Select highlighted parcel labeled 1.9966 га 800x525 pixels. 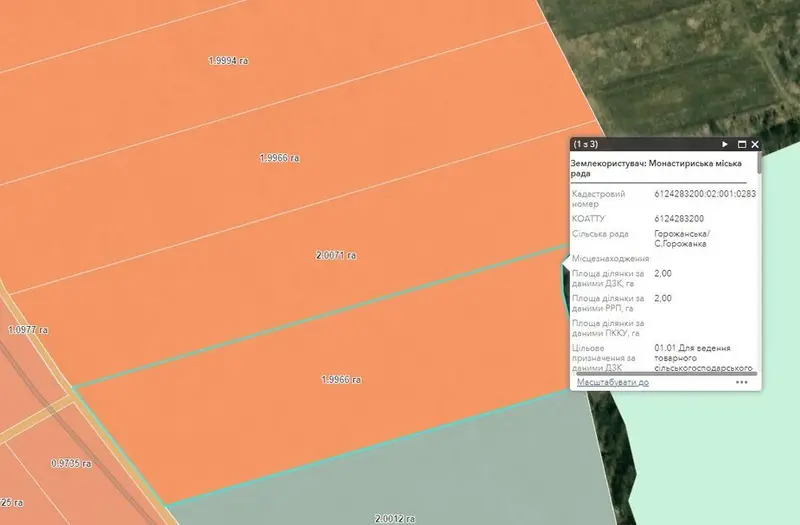341,380
